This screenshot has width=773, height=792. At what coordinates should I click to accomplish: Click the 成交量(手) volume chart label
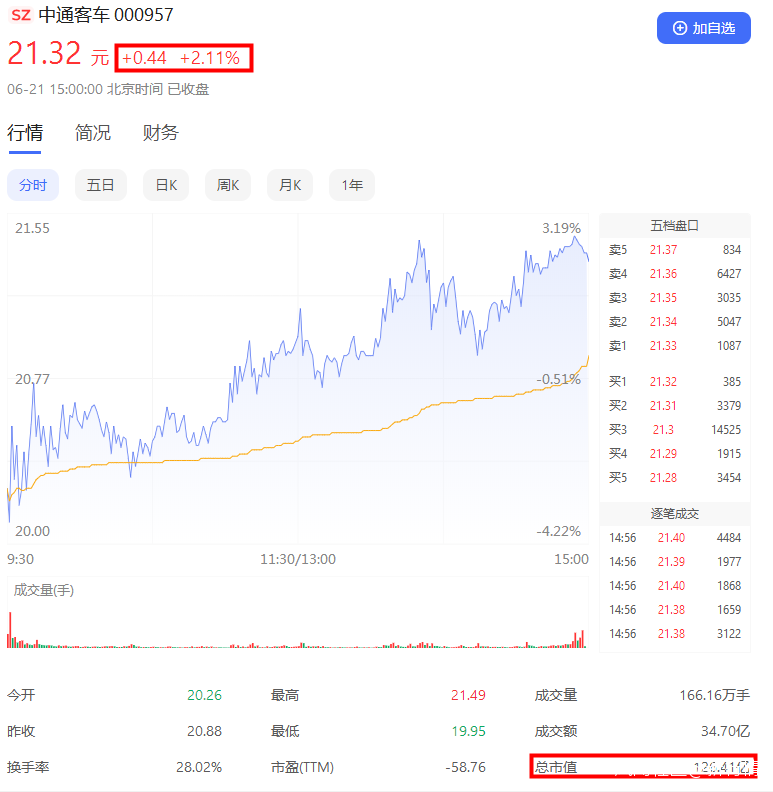tap(44, 590)
